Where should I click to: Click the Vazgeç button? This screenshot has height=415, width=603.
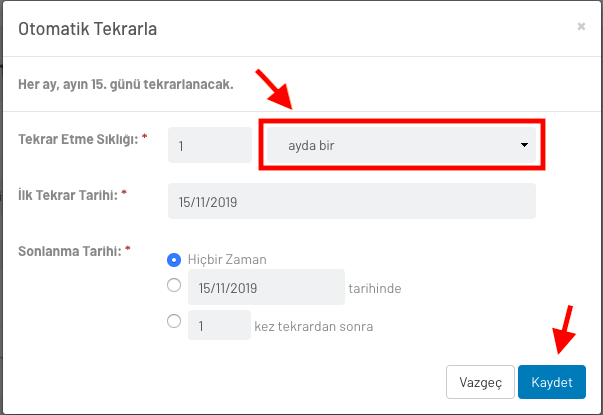click(480, 382)
